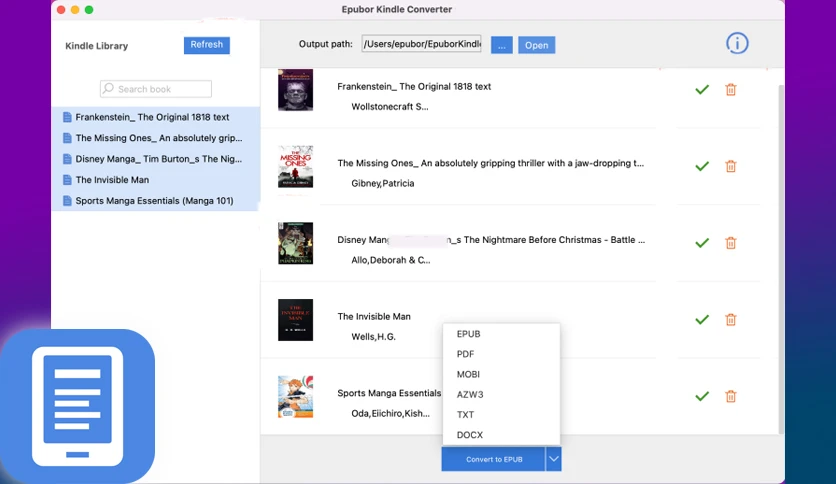Choose PDF output format

465,354
